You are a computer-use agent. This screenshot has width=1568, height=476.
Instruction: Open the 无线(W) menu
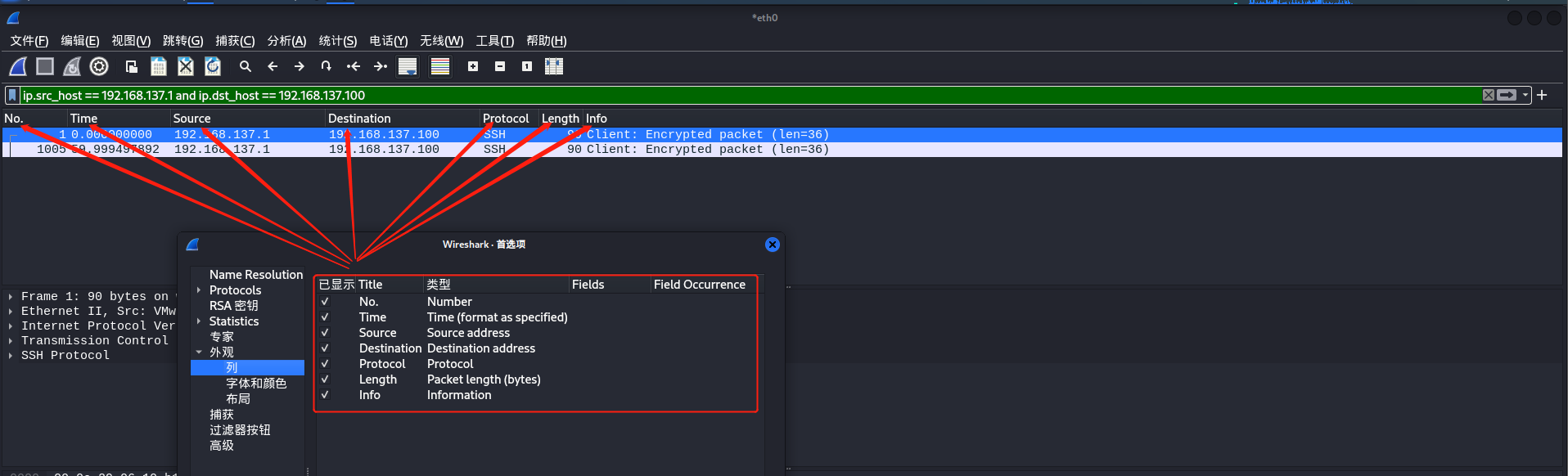[442, 41]
